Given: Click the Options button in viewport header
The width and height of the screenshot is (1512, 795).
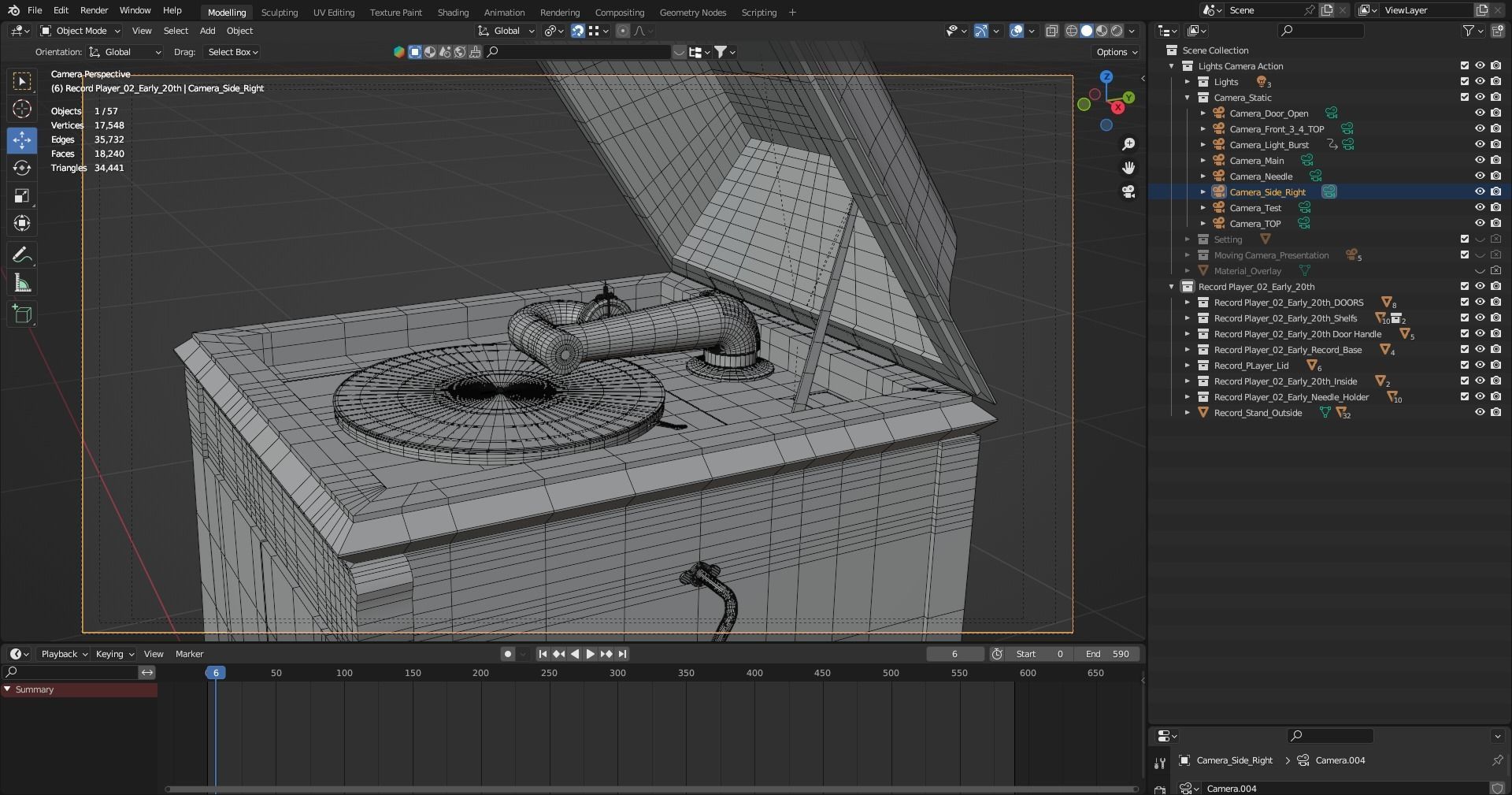Looking at the screenshot, I should (x=1116, y=52).
